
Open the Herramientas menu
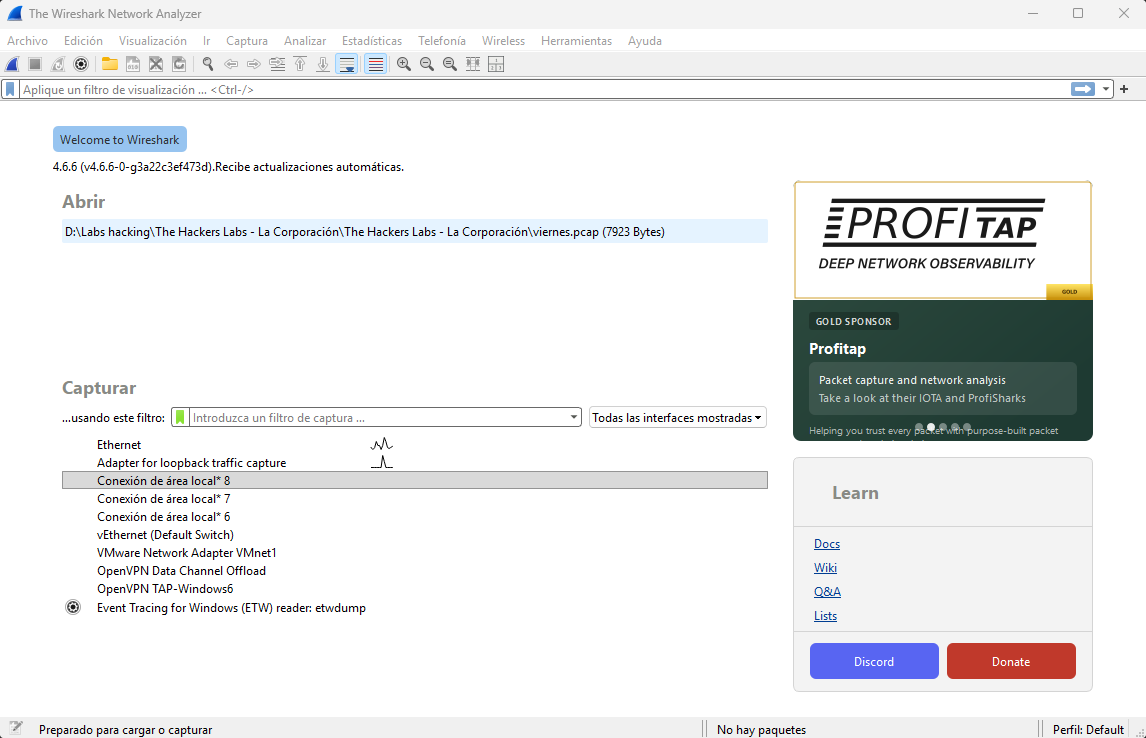tap(576, 41)
